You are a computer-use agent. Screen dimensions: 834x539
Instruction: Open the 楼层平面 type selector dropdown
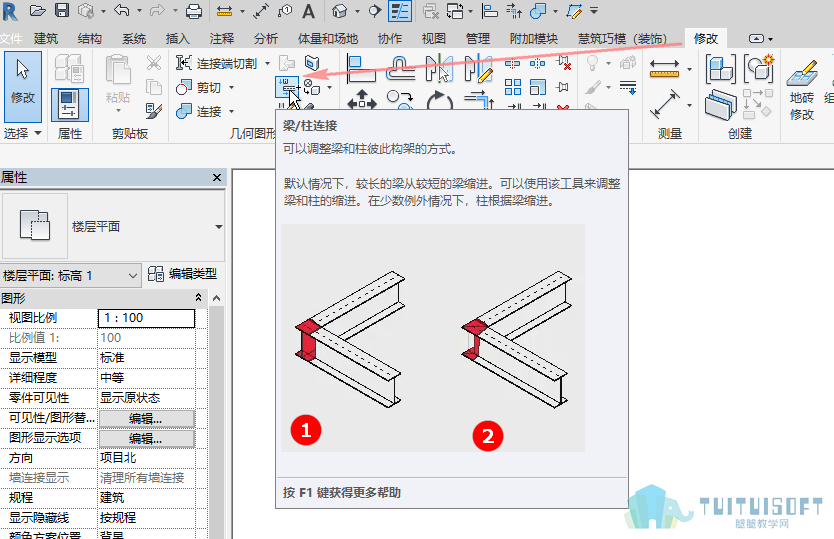pyautogui.click(x=219, y=227)
